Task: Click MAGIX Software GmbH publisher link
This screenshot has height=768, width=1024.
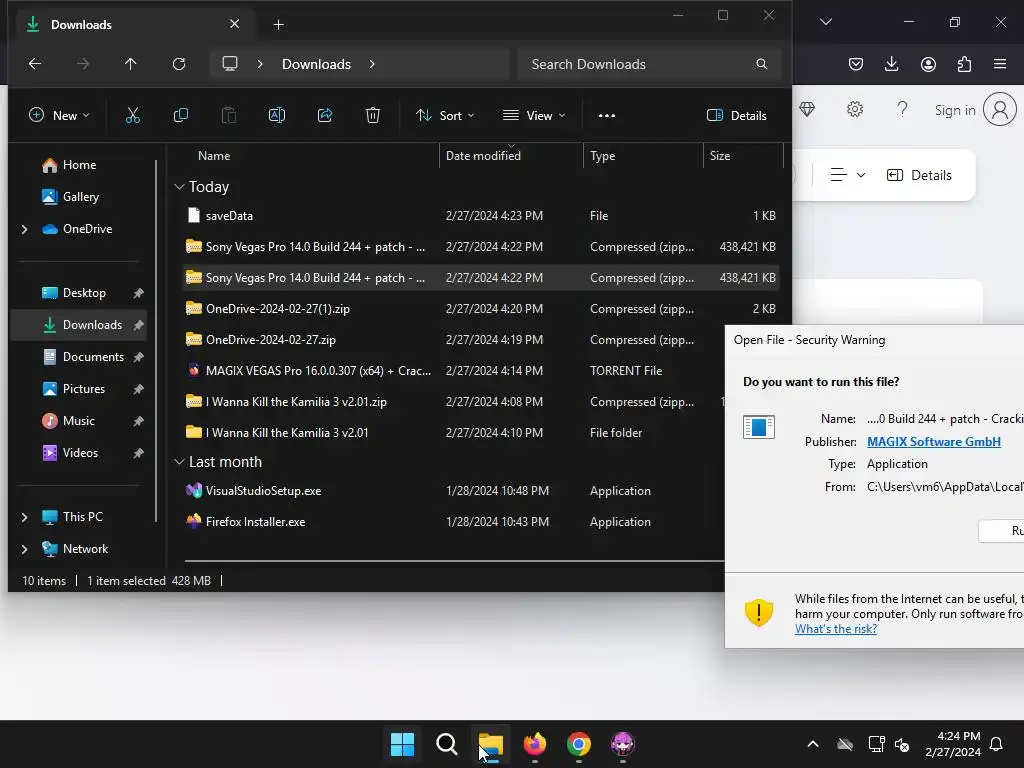Action: [x=933, y=441]
